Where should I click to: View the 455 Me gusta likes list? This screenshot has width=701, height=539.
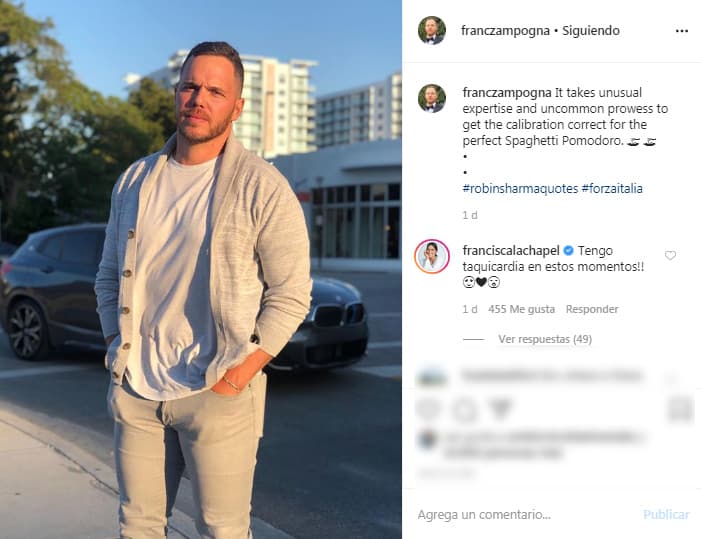521,309
